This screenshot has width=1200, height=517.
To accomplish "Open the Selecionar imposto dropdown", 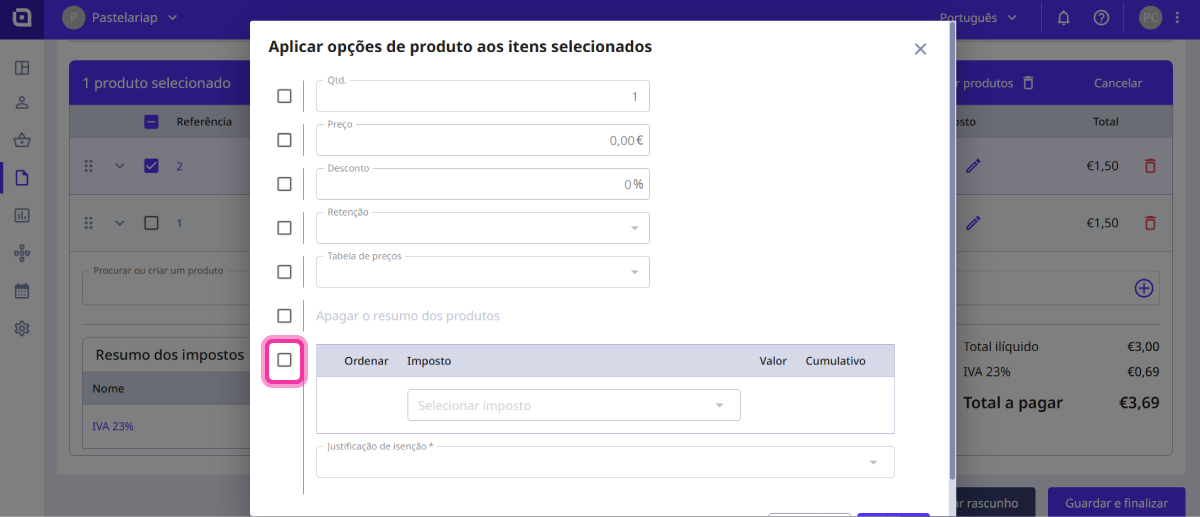I will pyautogui.click(x=574, y=405).
